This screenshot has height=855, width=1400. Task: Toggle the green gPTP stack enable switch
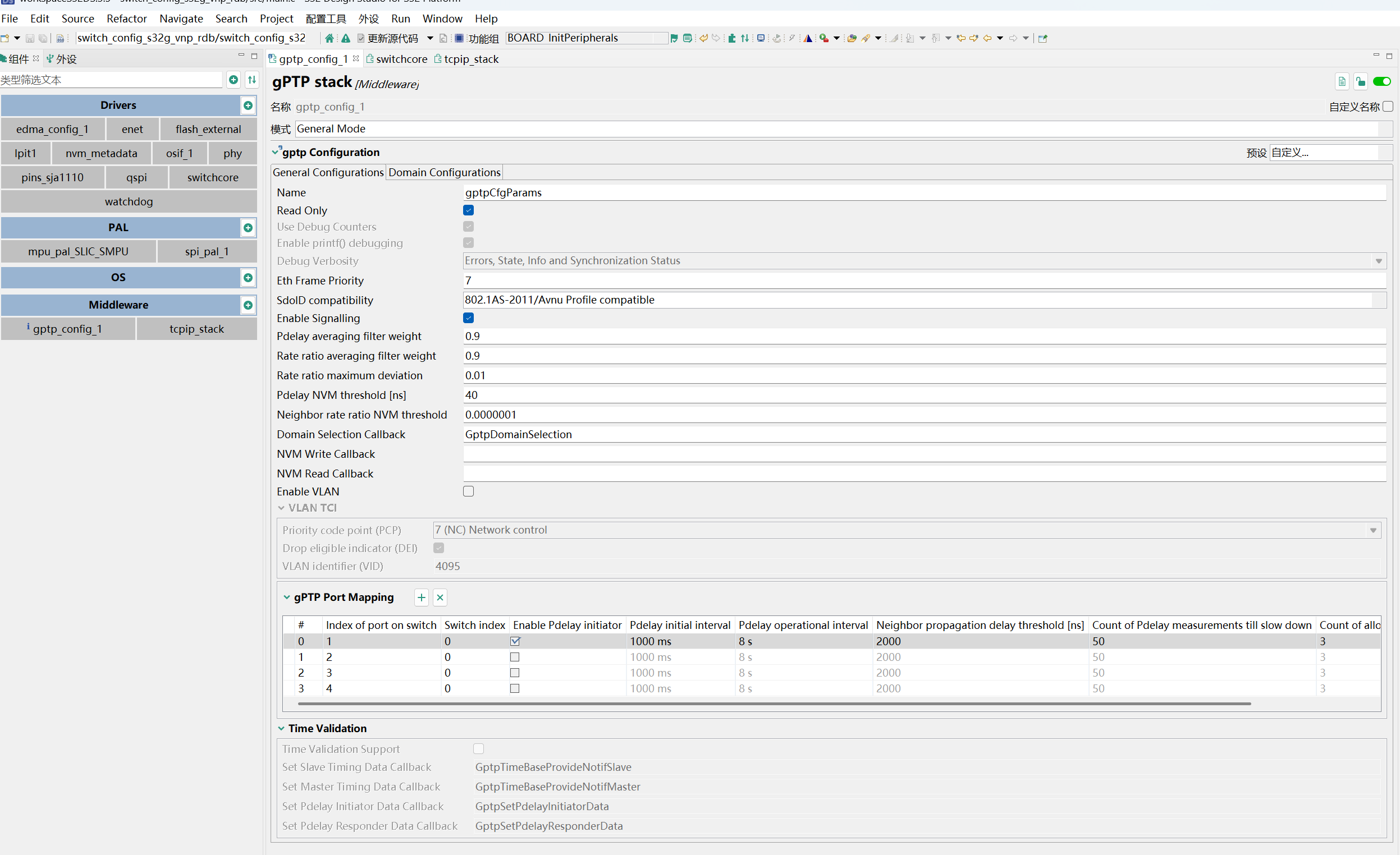[1382, 82]
